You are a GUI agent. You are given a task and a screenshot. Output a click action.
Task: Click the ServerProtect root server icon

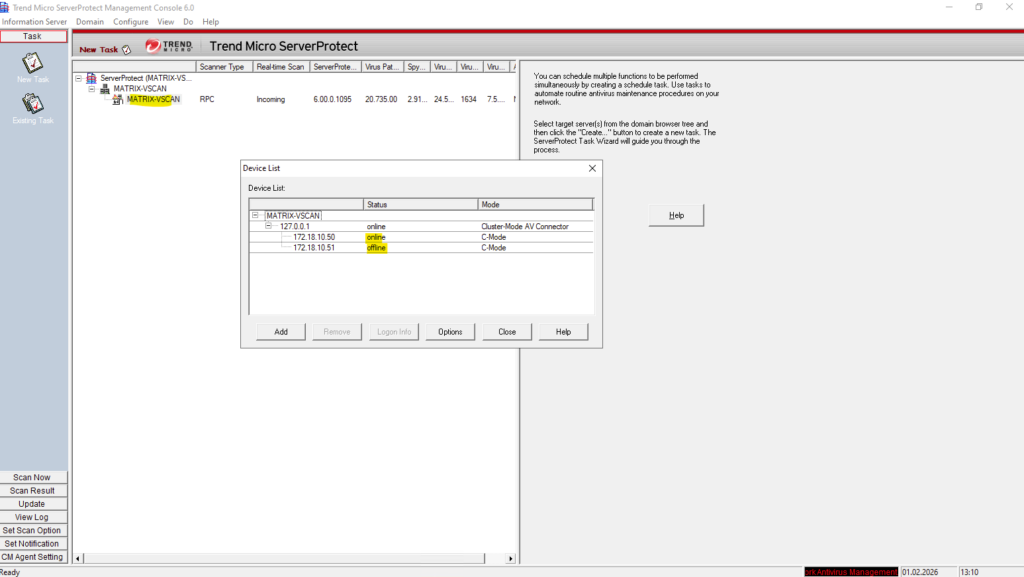pos(91,78)
